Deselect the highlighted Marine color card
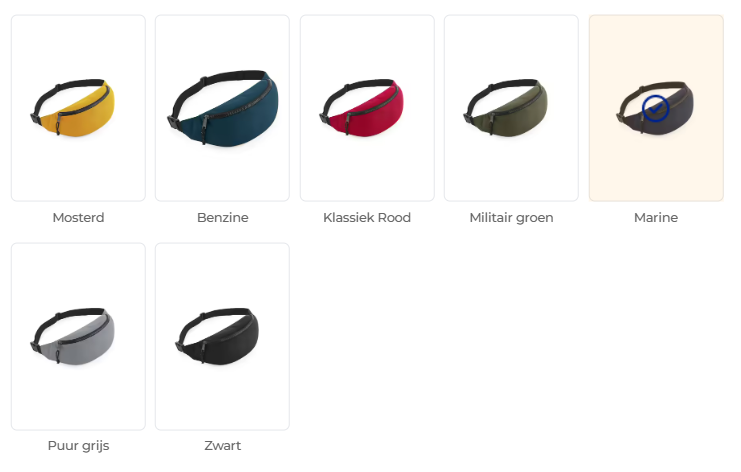The image size is (741, 472). (656, 108)
